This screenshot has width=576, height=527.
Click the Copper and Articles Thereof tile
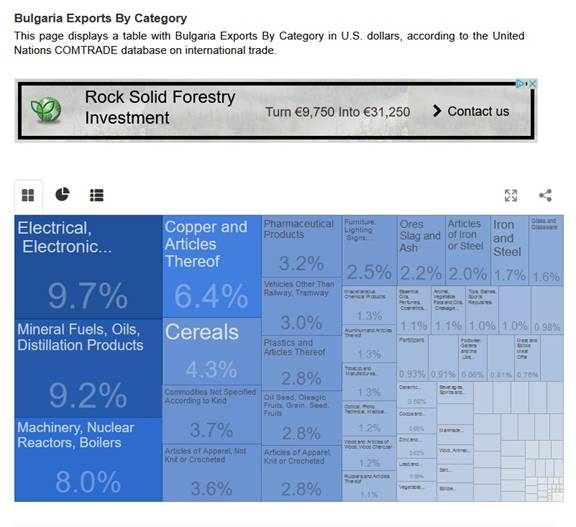coord(212,266)
